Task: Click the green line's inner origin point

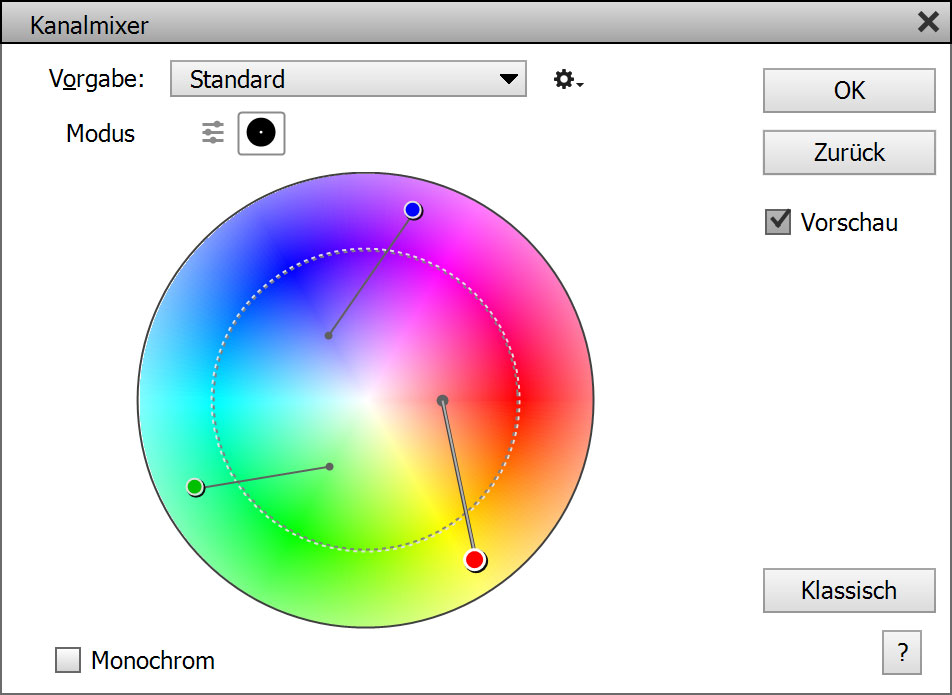Action: coord(330,466)
